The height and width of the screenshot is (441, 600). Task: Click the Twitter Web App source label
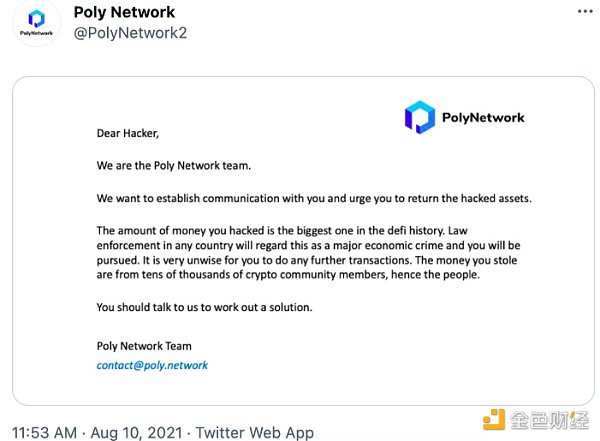coord(255,432)
